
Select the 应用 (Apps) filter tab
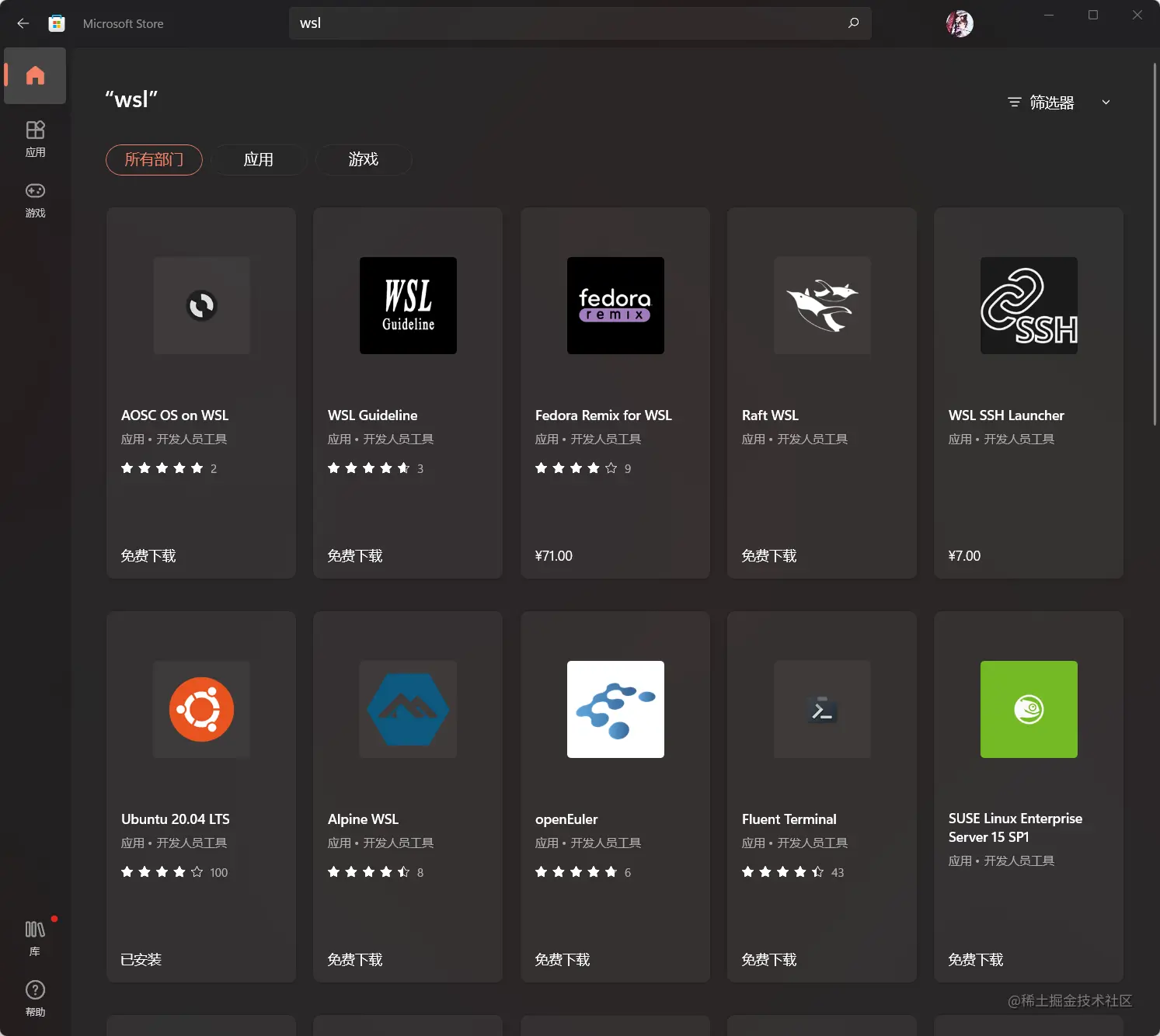[x=259, y=160]
